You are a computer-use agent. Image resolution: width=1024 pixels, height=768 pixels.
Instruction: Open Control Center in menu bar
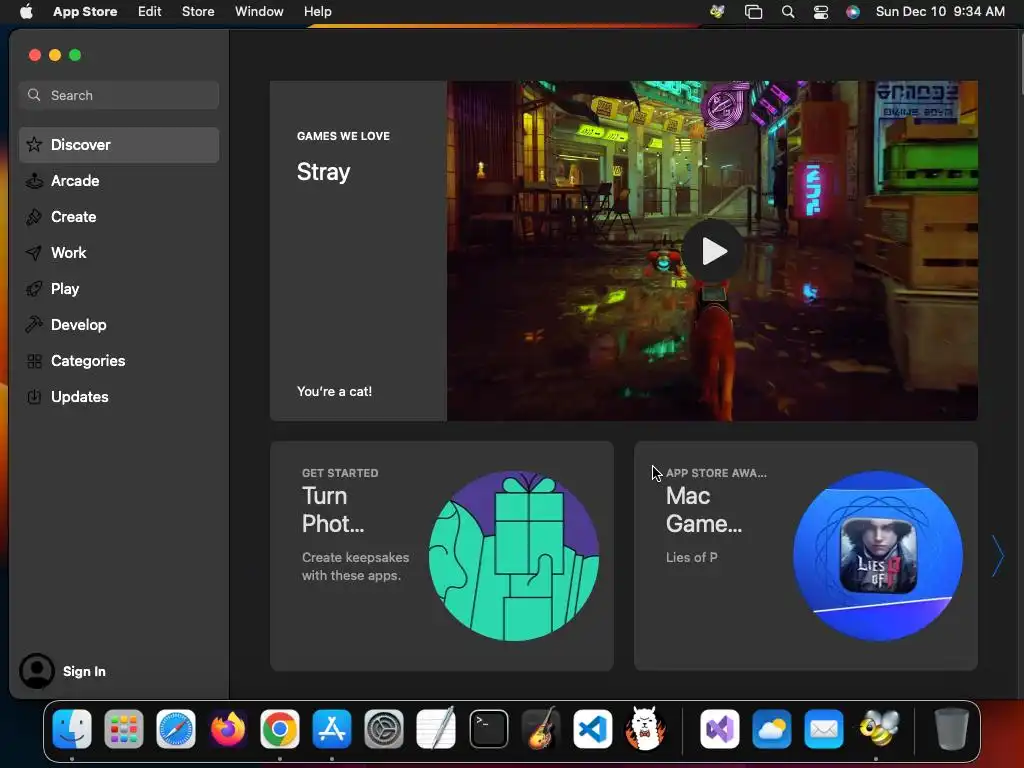[821, 11]
